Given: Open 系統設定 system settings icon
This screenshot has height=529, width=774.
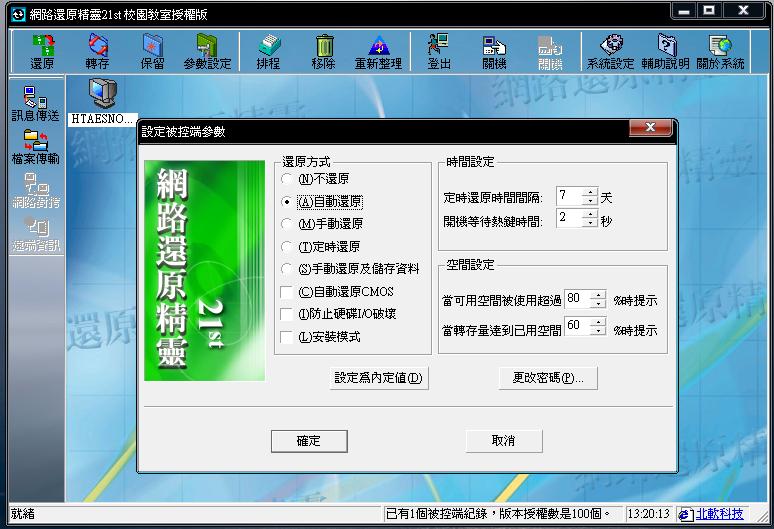Looking at the screenshot, I should click(x=610, y=51).
